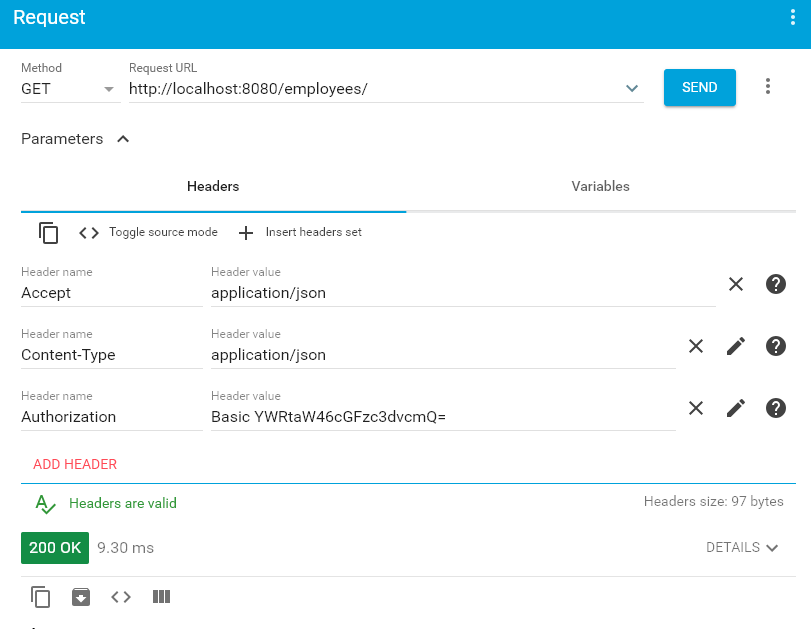Open help for the Authorization header
811x629 pixels.
tap(775, 408)
